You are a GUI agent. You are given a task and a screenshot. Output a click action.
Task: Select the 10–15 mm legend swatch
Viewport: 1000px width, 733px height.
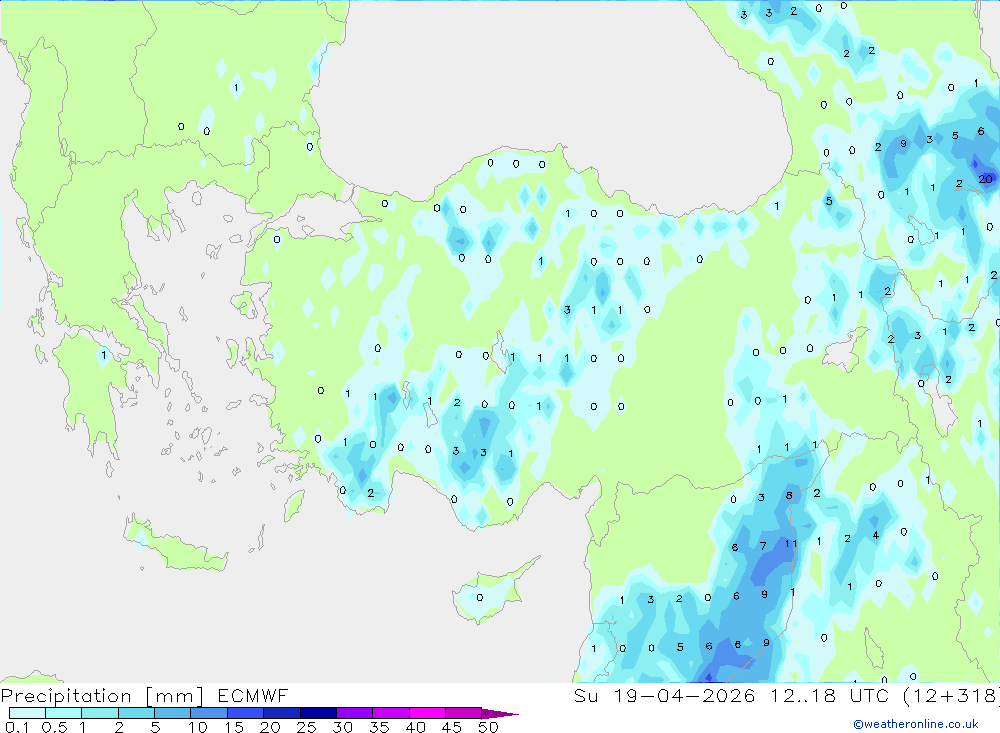(209, 713)
